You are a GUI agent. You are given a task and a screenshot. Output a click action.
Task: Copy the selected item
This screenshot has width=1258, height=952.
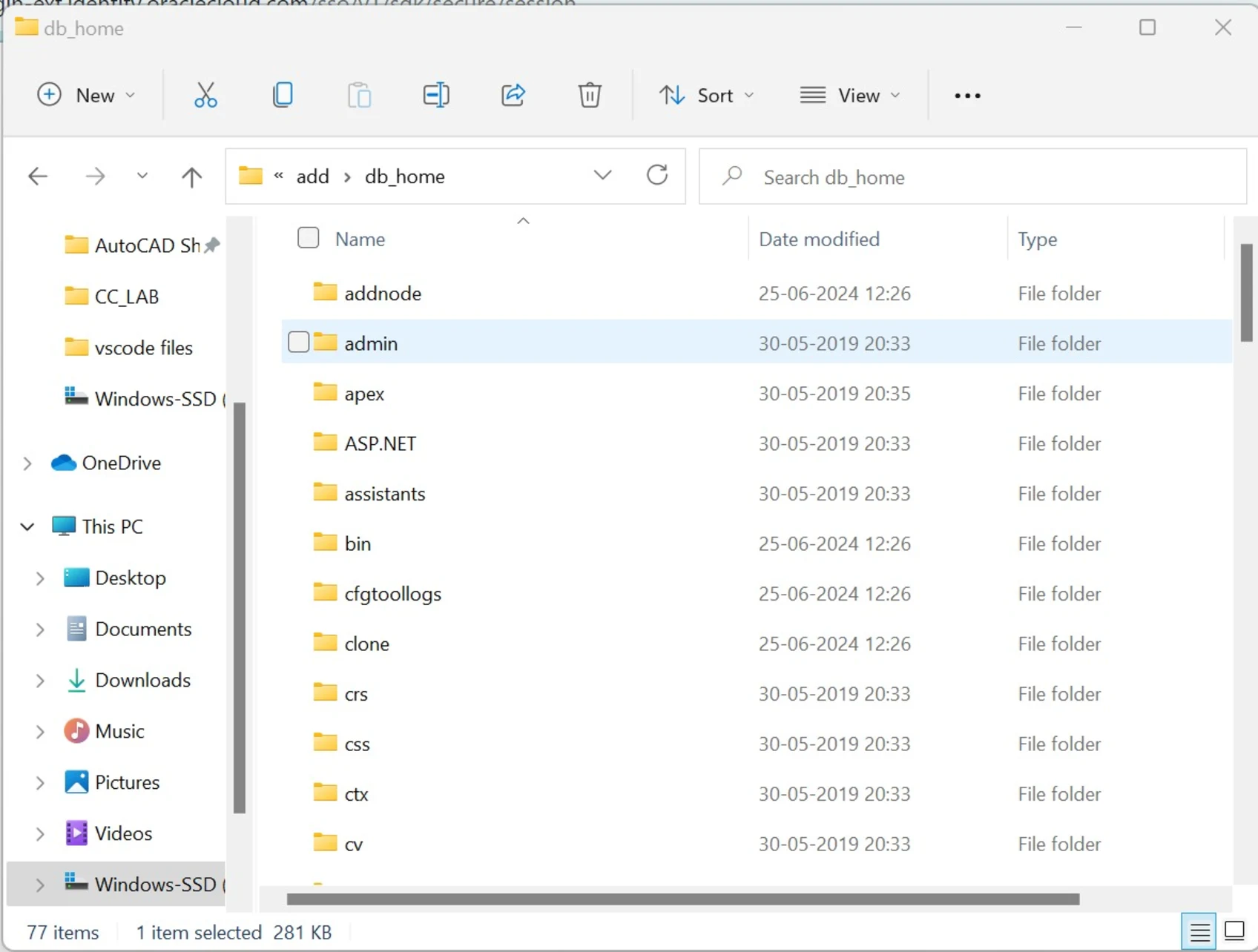[283, 95]
